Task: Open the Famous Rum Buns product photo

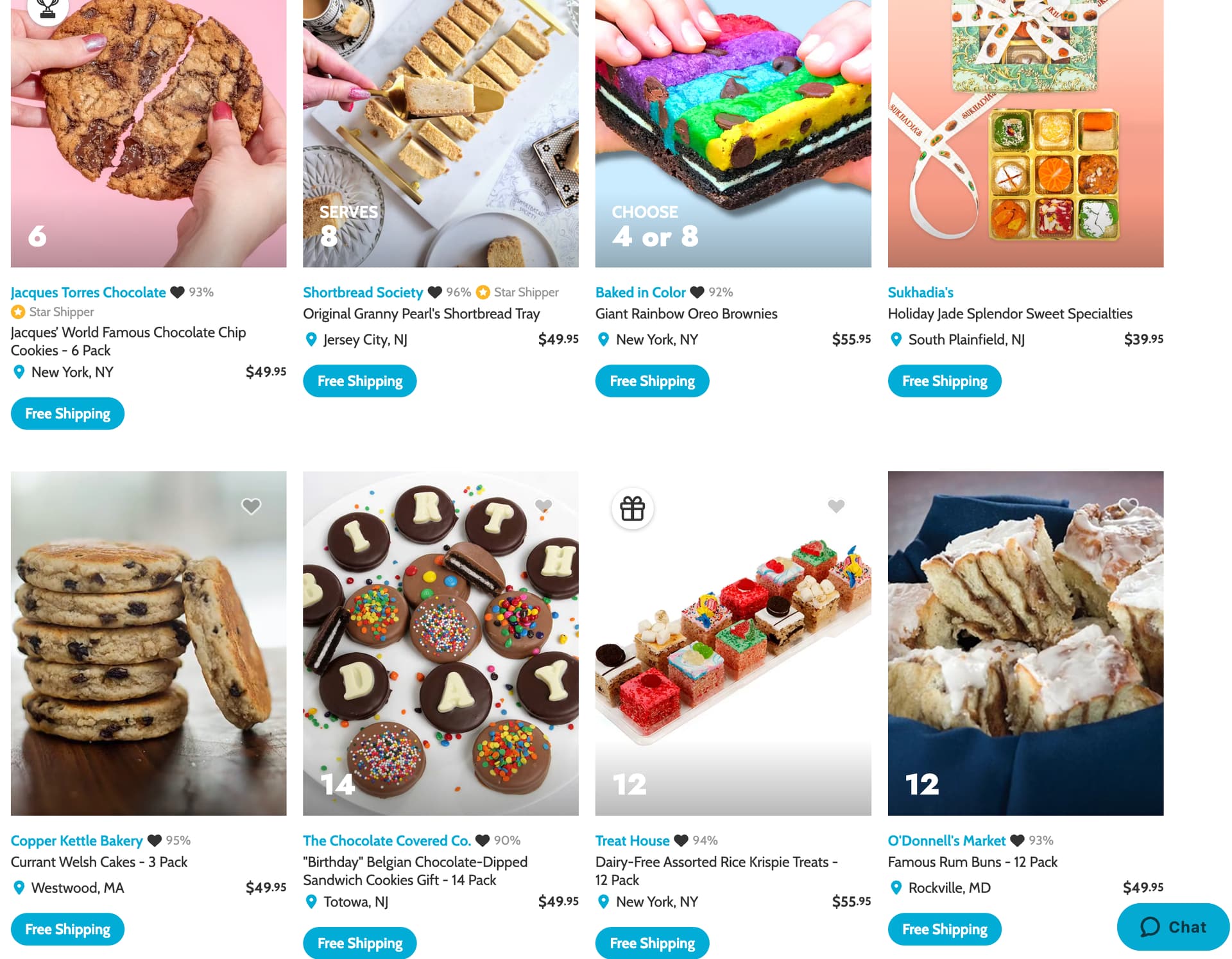Action: coord(1025,643)
